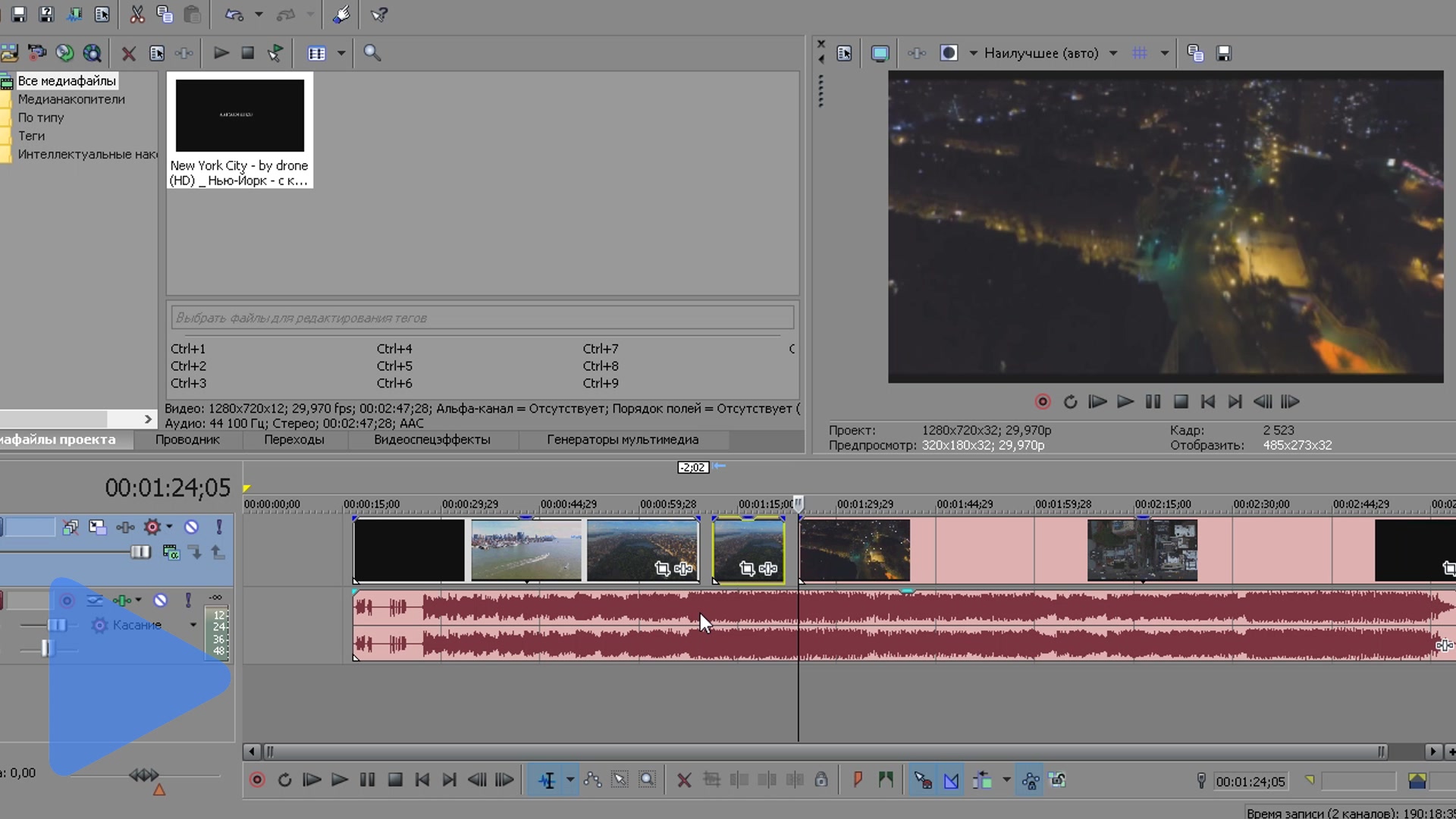Open compositing mode on video track

click(171, 552)
